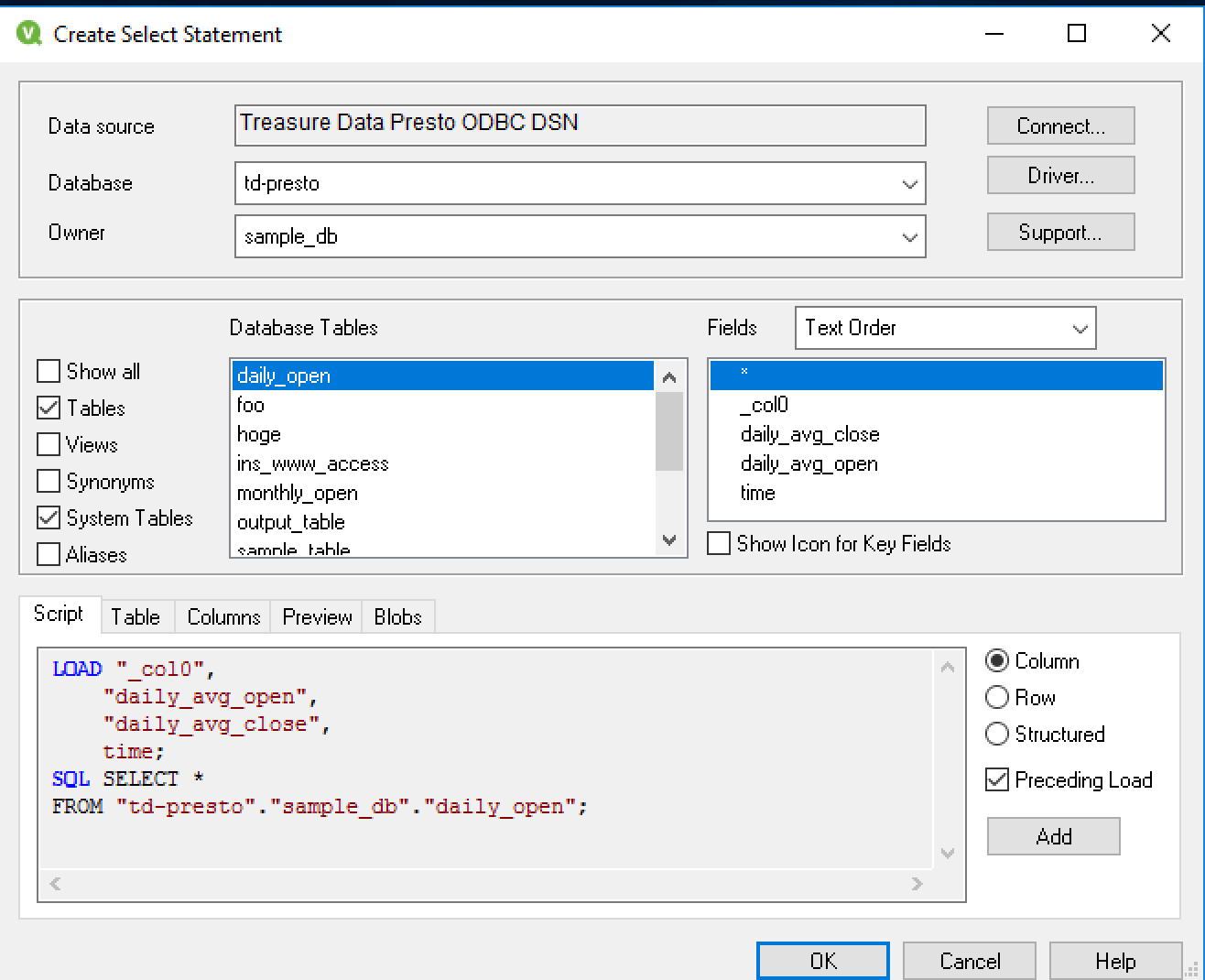The width and height of the screenshot is (1205, 980).
Task: Click the Add button
Action: click(x=1053, y=836)
